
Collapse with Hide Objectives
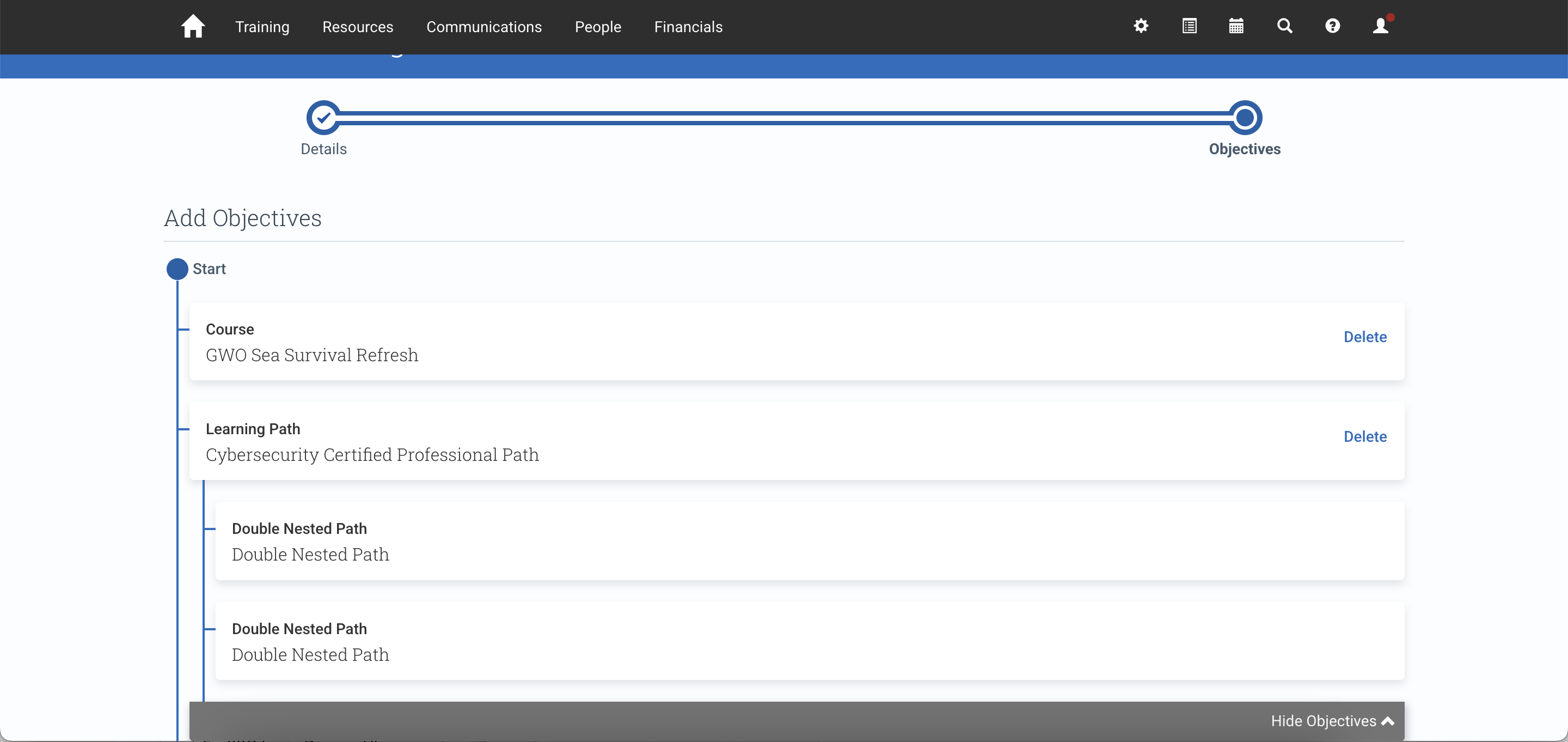pyautogui.click(x=1332, y=721)
